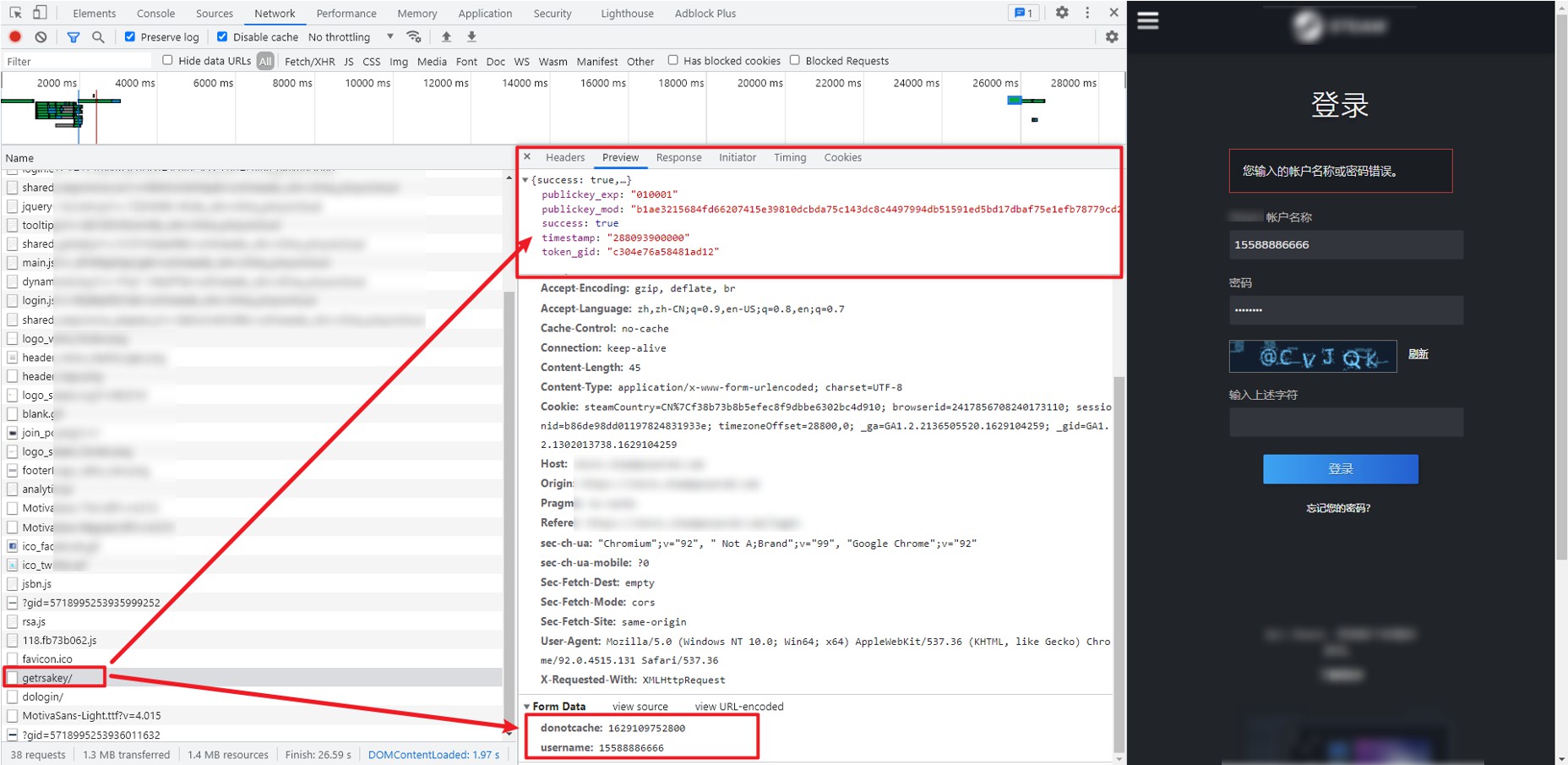Stop recording network log
Viewport: 1568px width, 765px height.
pyautogui.click(x=15, y=37)
